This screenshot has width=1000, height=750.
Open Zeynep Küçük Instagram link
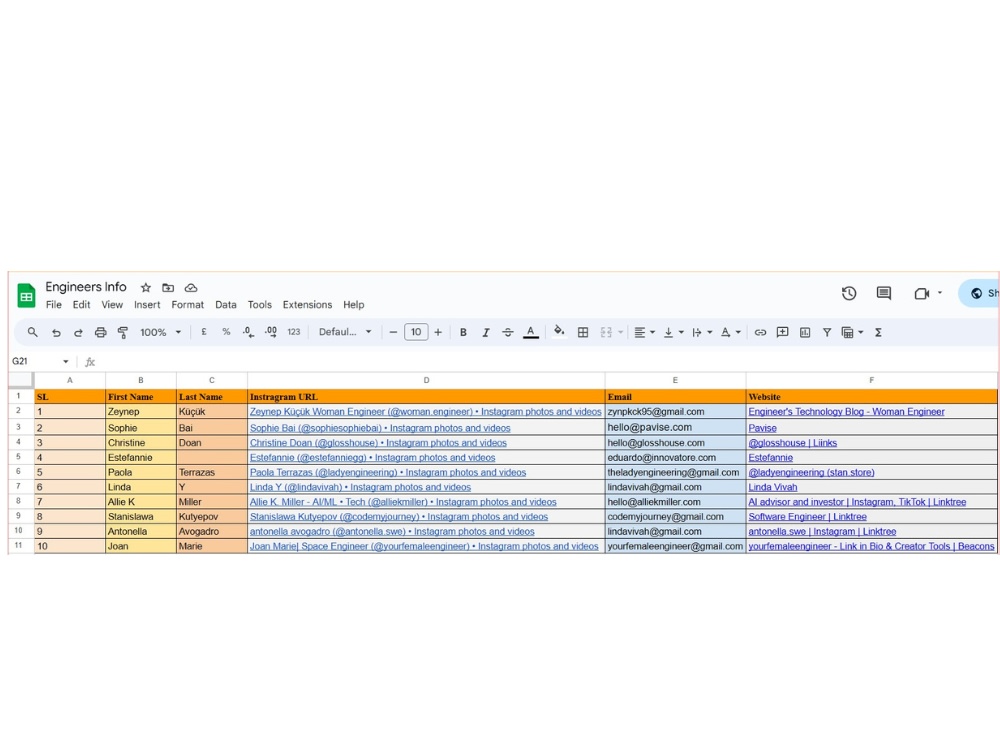[425, 412]
